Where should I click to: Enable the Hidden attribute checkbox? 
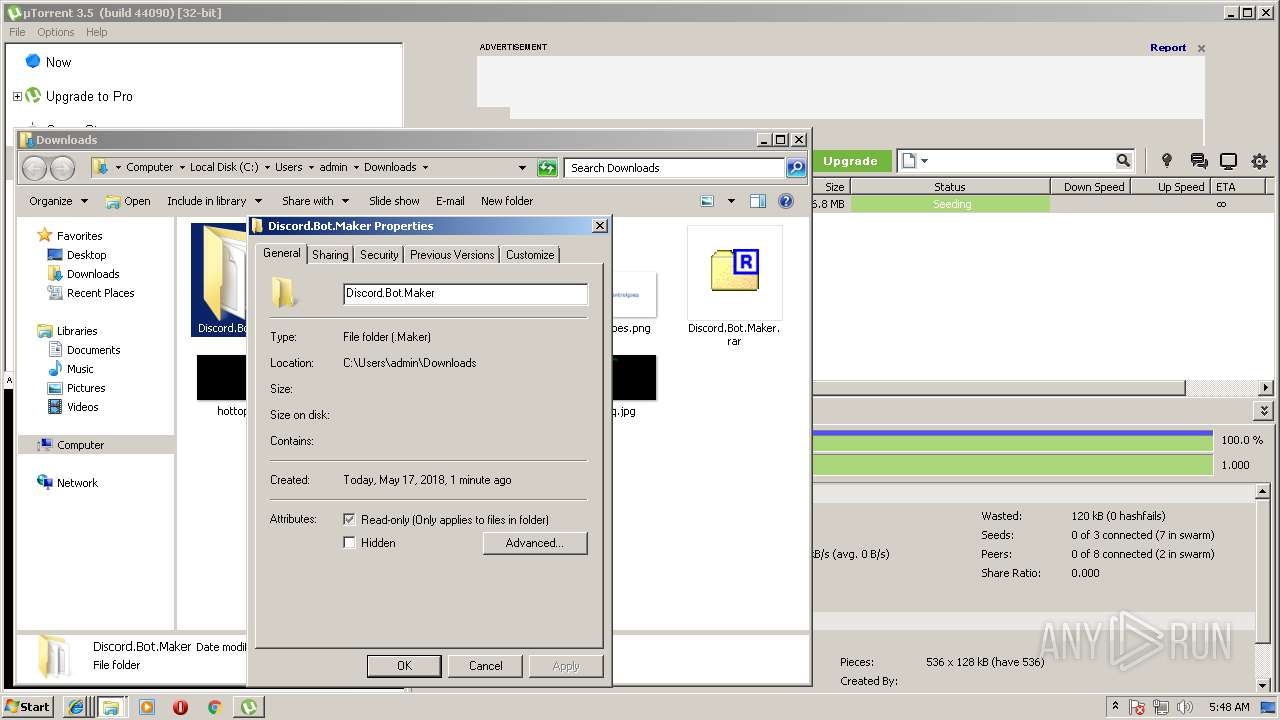click(x=349, y=543)
